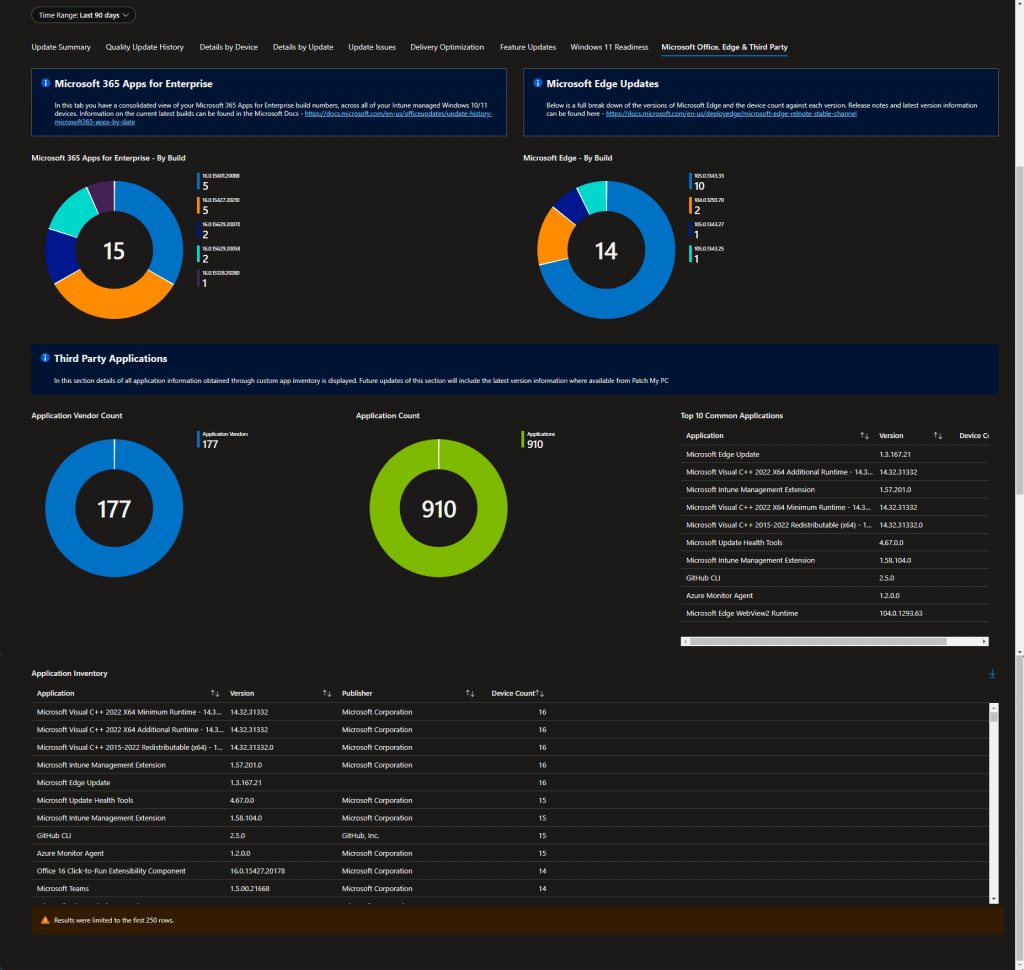This screenshot has height=970, width=1024.
Task: Select Microsoft Edge Update row in Application Inventory
Action: pos(511,783)
